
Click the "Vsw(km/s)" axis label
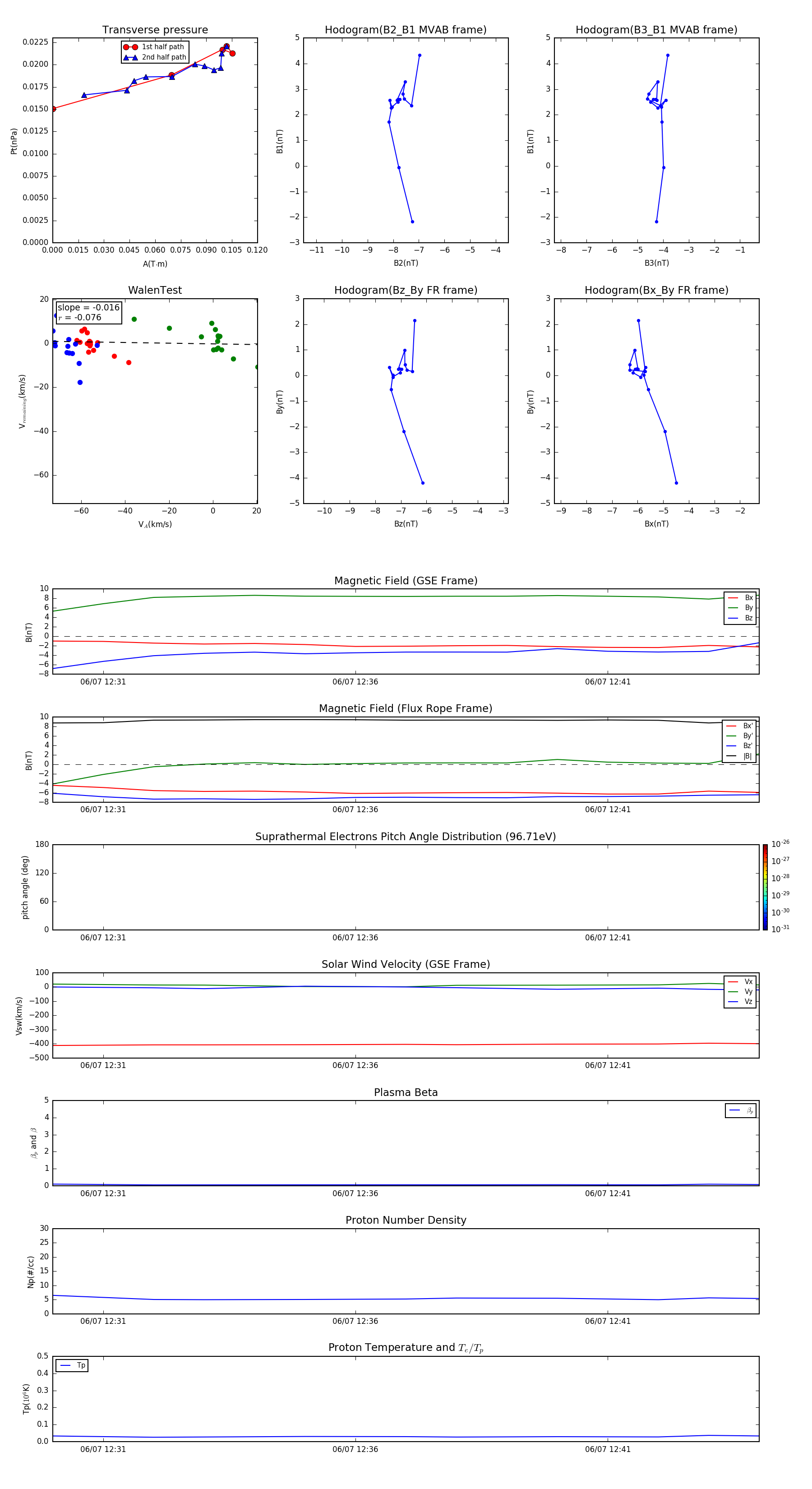point(19,1016)
